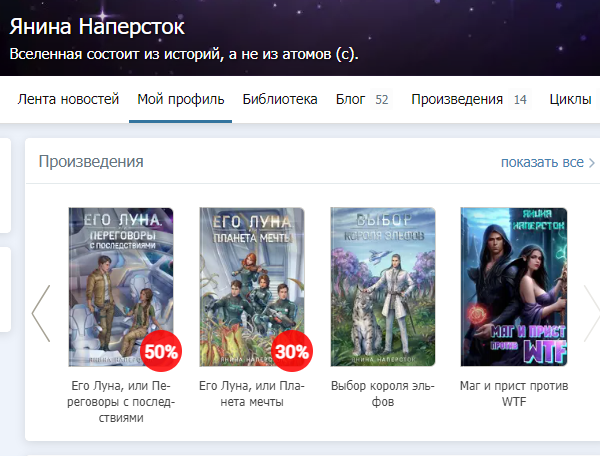Open the Выбор короля эльфов cover
The image size is (600, 456).
click(x=383, y=287)
